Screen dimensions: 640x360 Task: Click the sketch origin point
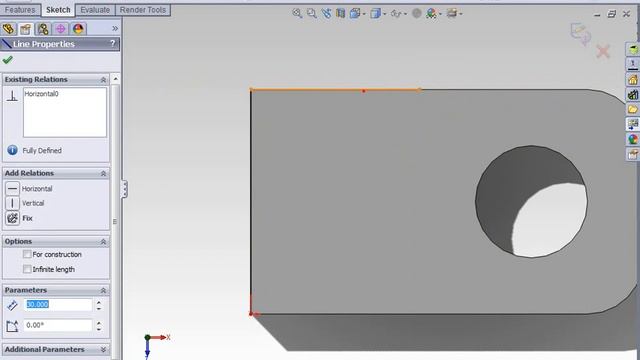pyautogui.click(x=251, y=313)
